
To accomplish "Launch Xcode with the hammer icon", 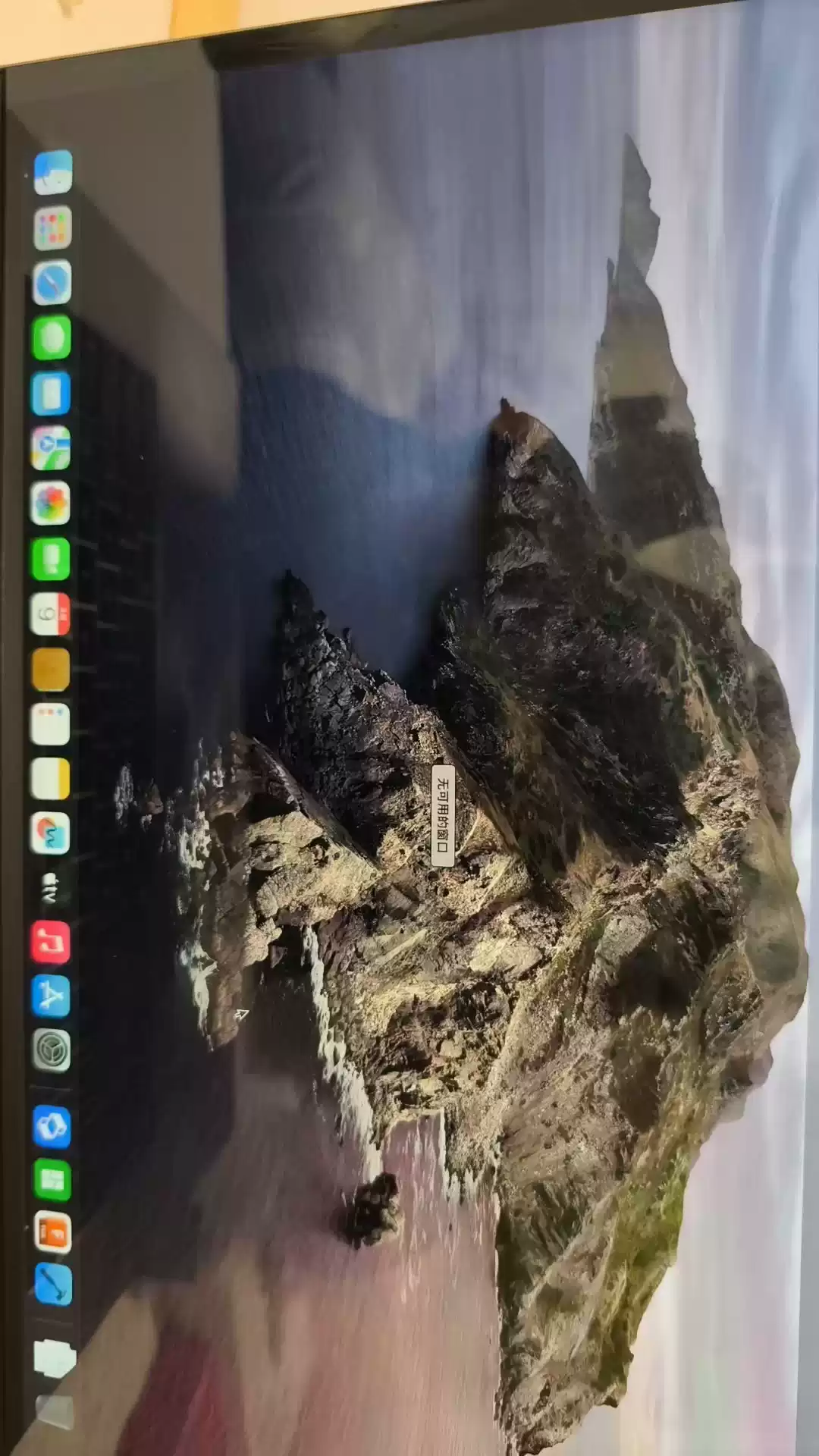I will pos(53,1285).
